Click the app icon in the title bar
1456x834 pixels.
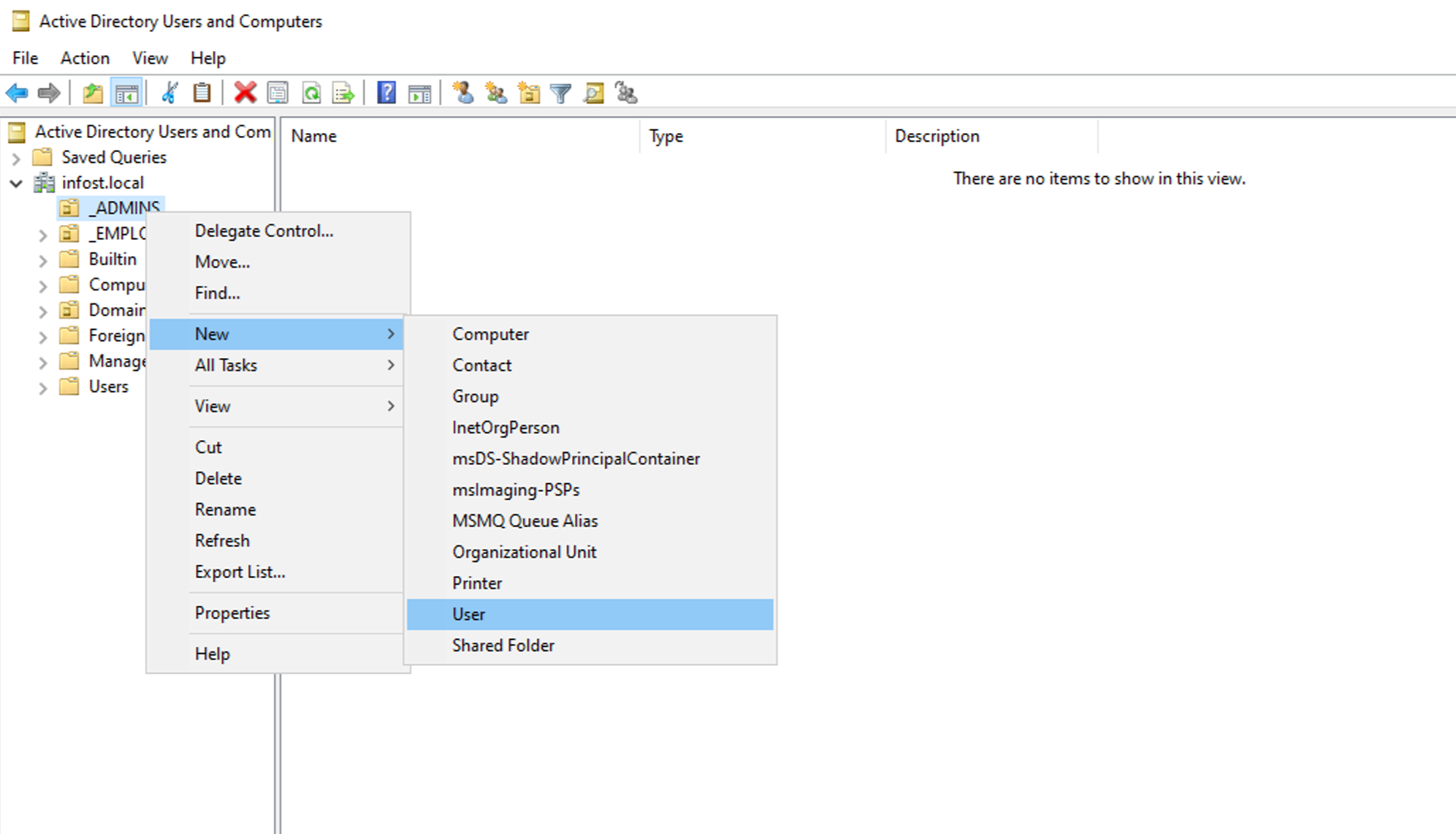(20, 21)
